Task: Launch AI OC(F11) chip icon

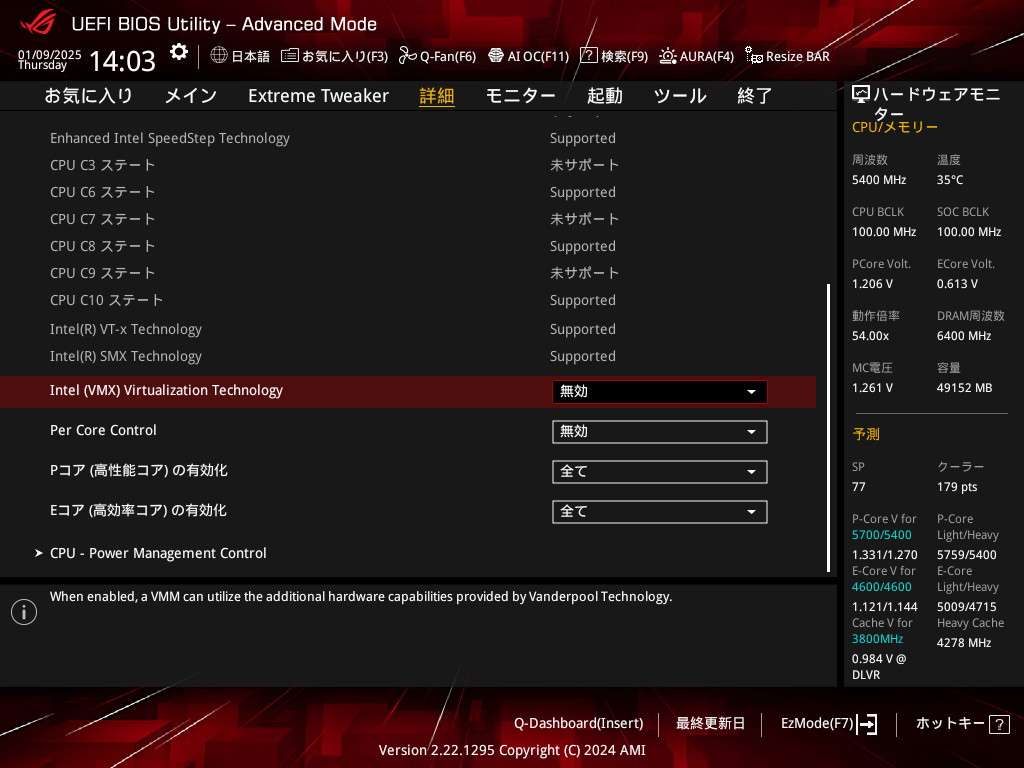Action: (x=495, y=56)
